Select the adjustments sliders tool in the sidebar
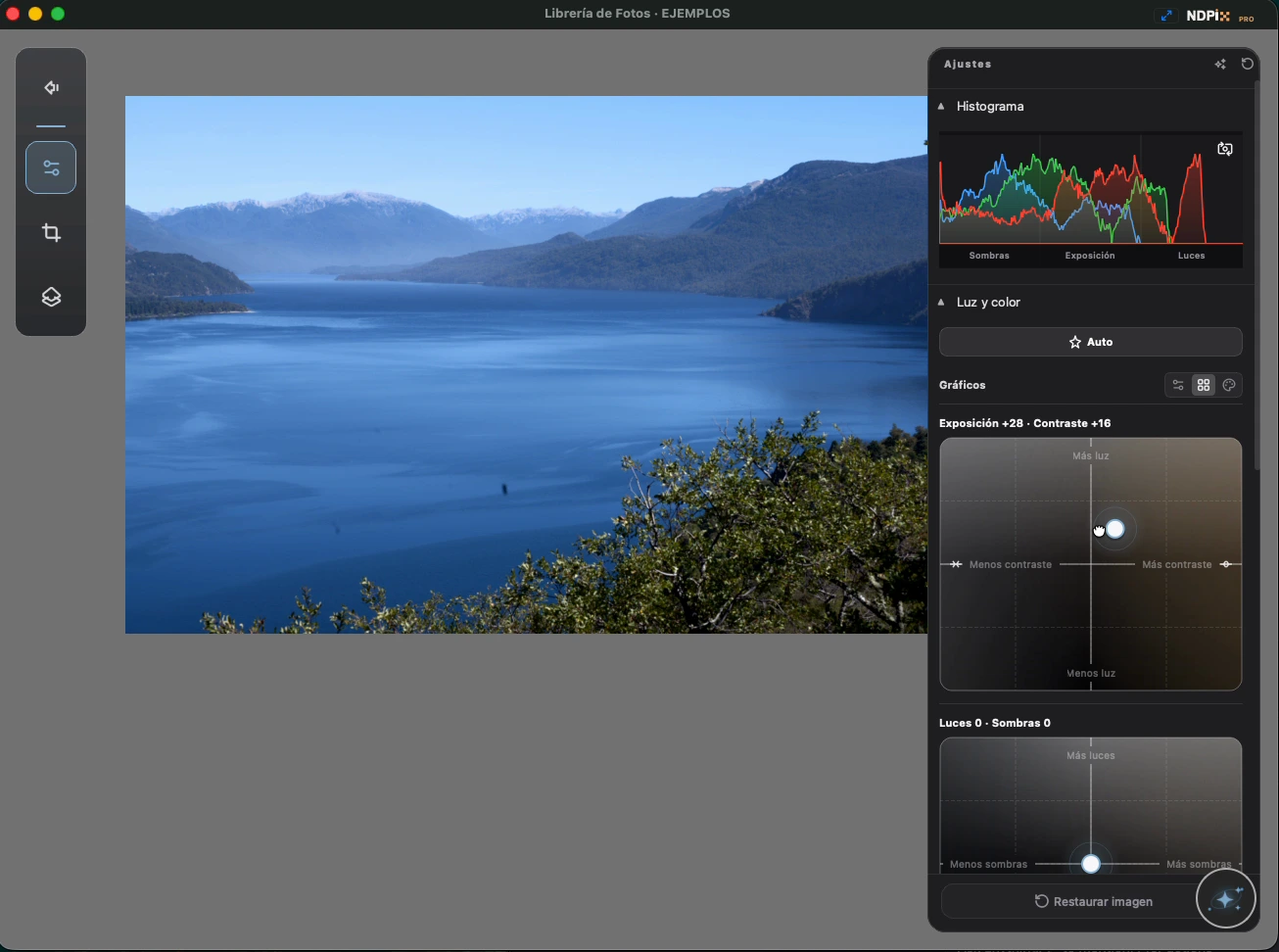This screenshot has height=952, width=1279. click(x=51, y=167)
